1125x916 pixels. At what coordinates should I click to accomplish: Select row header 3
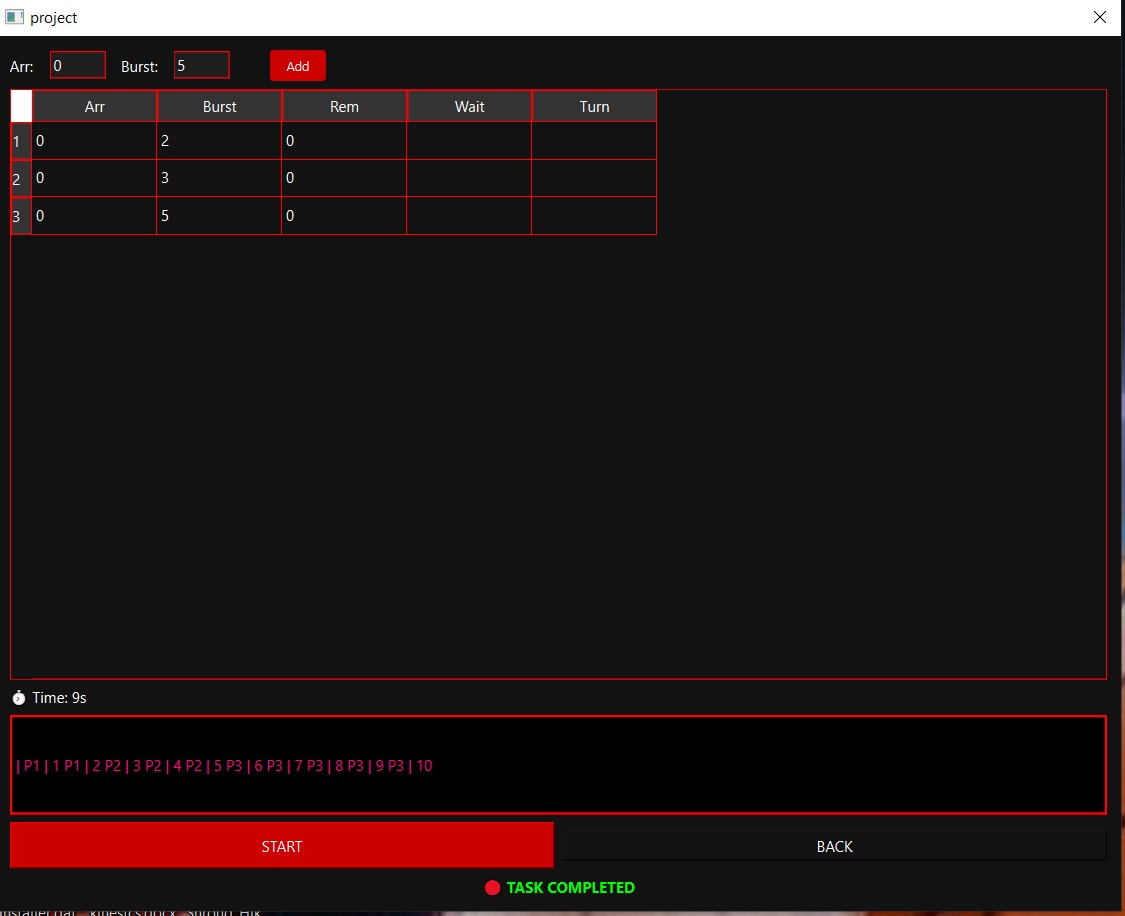click(x=22, y=215)
